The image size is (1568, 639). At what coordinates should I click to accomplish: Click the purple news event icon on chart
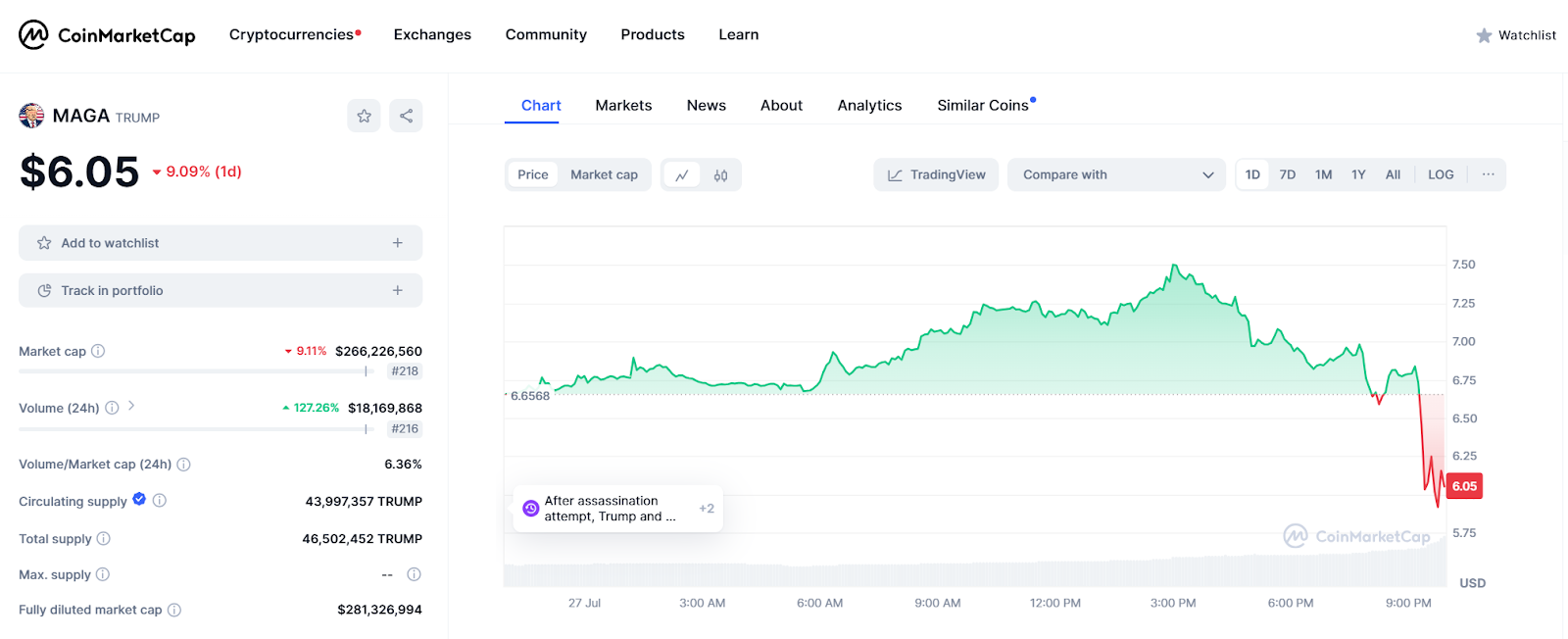(x=530, y=509)
